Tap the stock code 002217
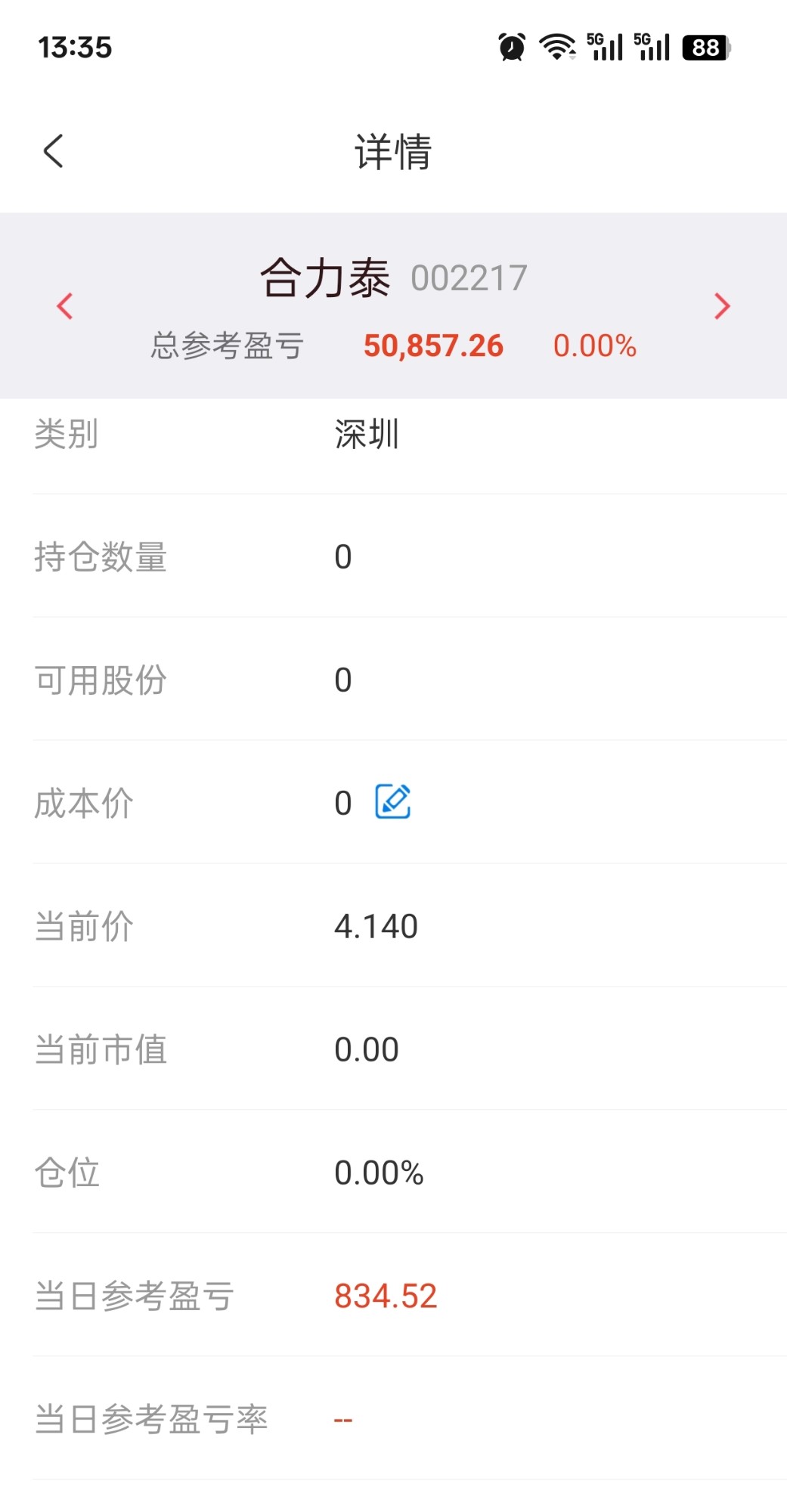The height and width of the screenshot is (1512, 787). tap(469, 278)
